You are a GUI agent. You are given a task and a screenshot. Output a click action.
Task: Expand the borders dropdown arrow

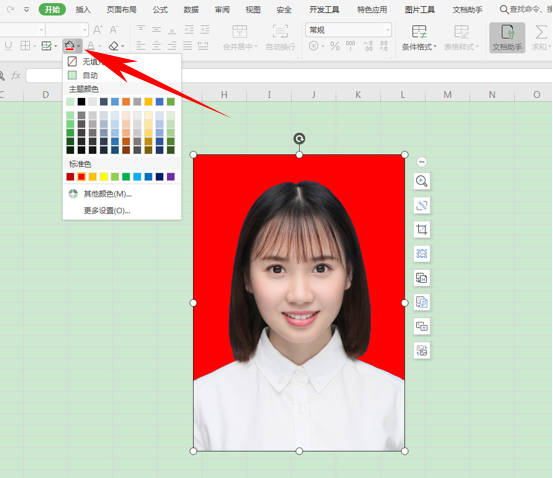point(35,46)
